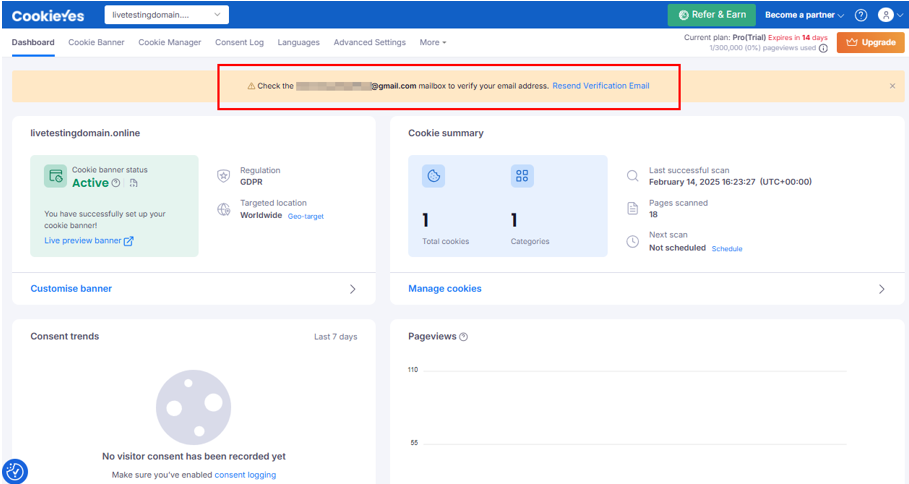The height and width of the screenshot is (484, 909).
Task: Open the livetestingdomain site selector dropdown
Action: pyautogui.click(x=166, y=15)
